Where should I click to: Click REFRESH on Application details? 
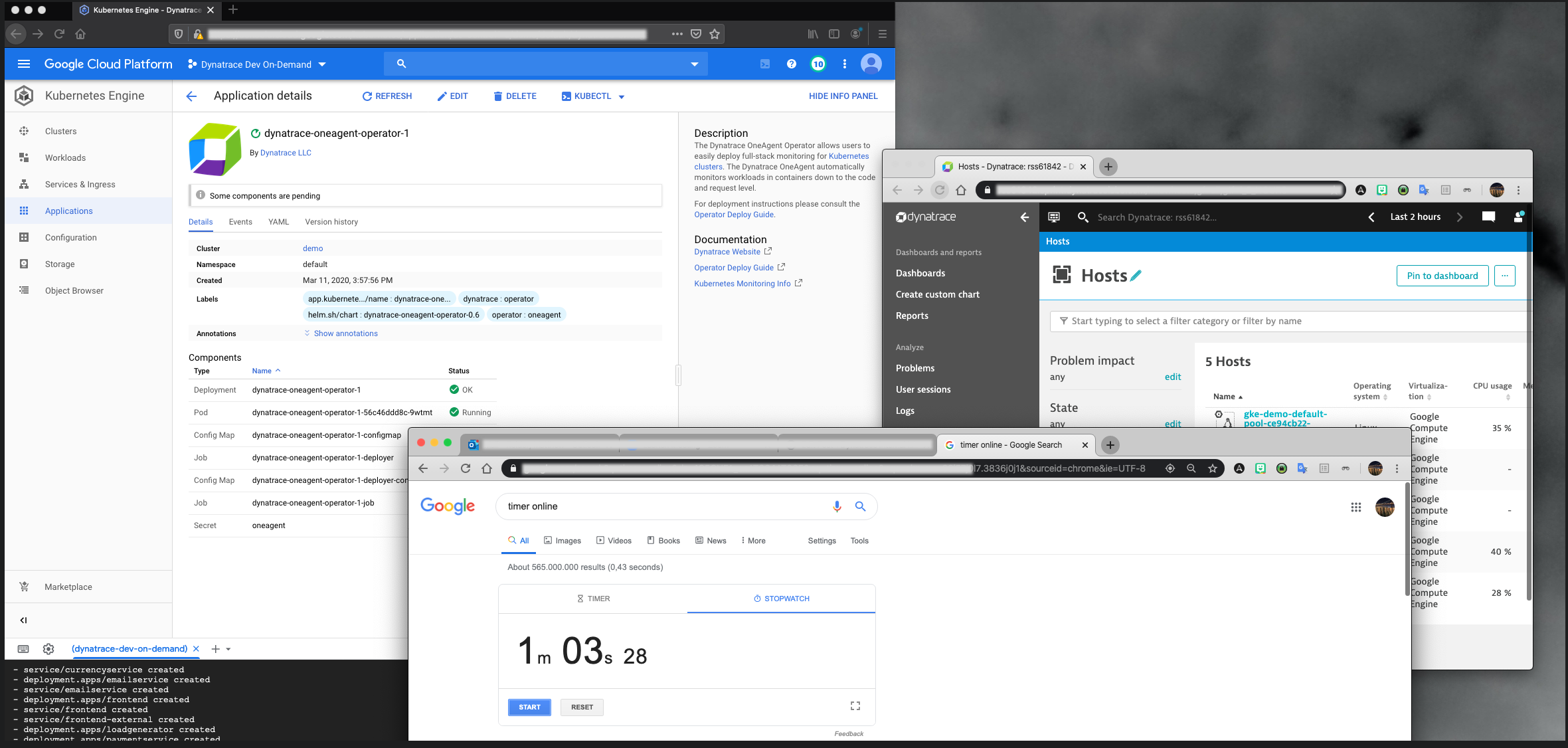click(387, 96)
